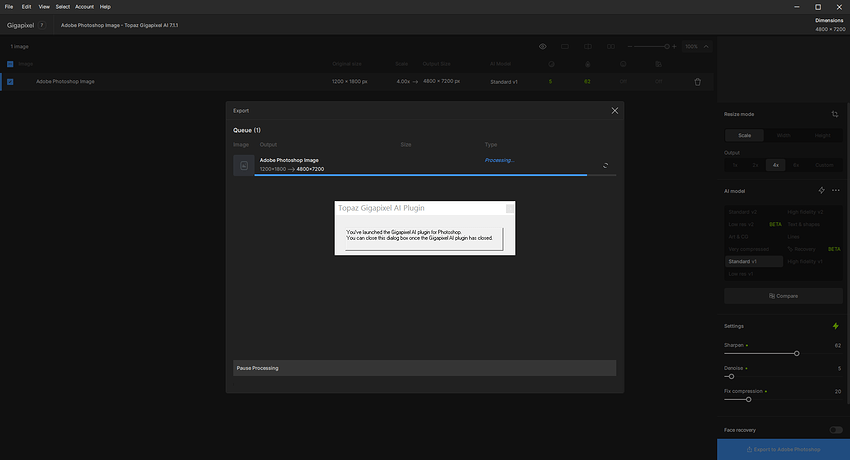The height and width of the screenshot is (460, 850).
Task: Click the Gigapixel version badge 7
Action: pos(42,25)
